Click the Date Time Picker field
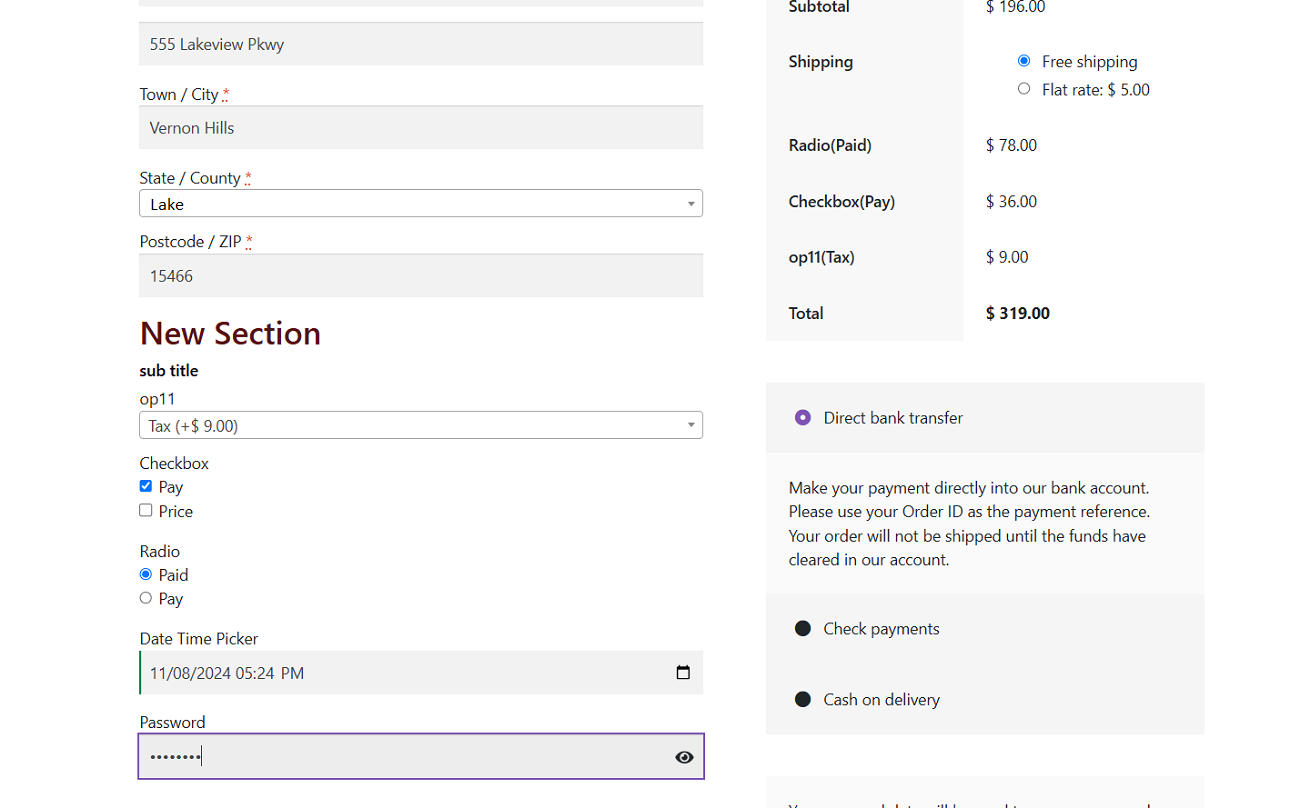 (x=421, y=673)
